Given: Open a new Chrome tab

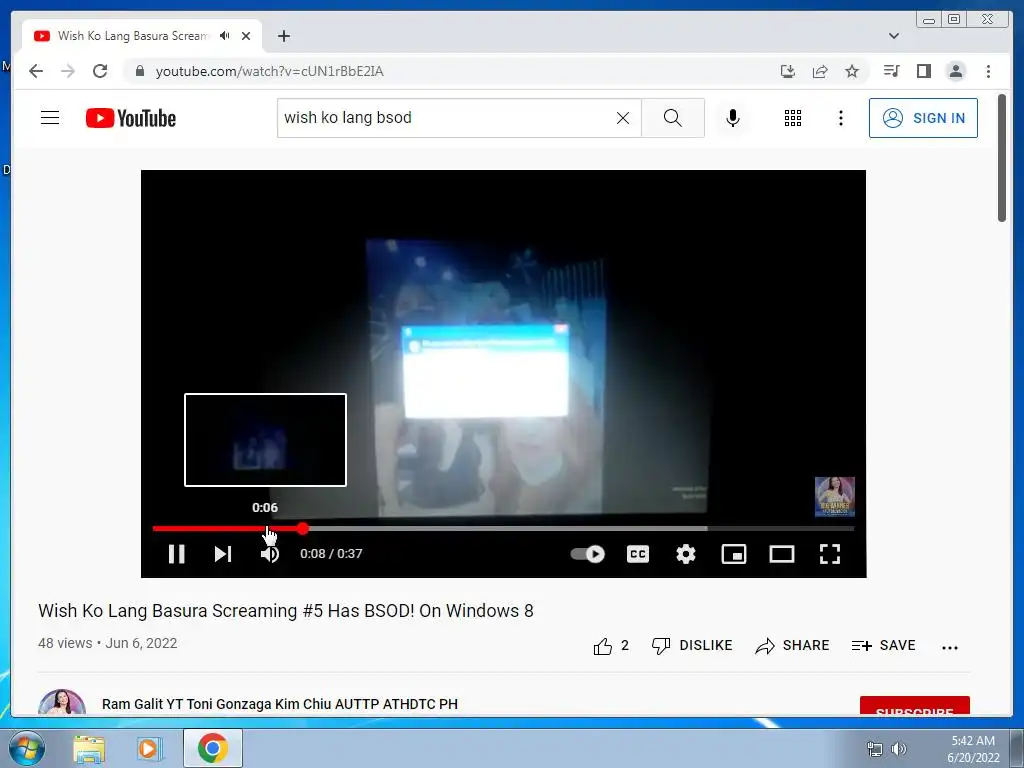Looking at the screenshot, I should (283, 36).
